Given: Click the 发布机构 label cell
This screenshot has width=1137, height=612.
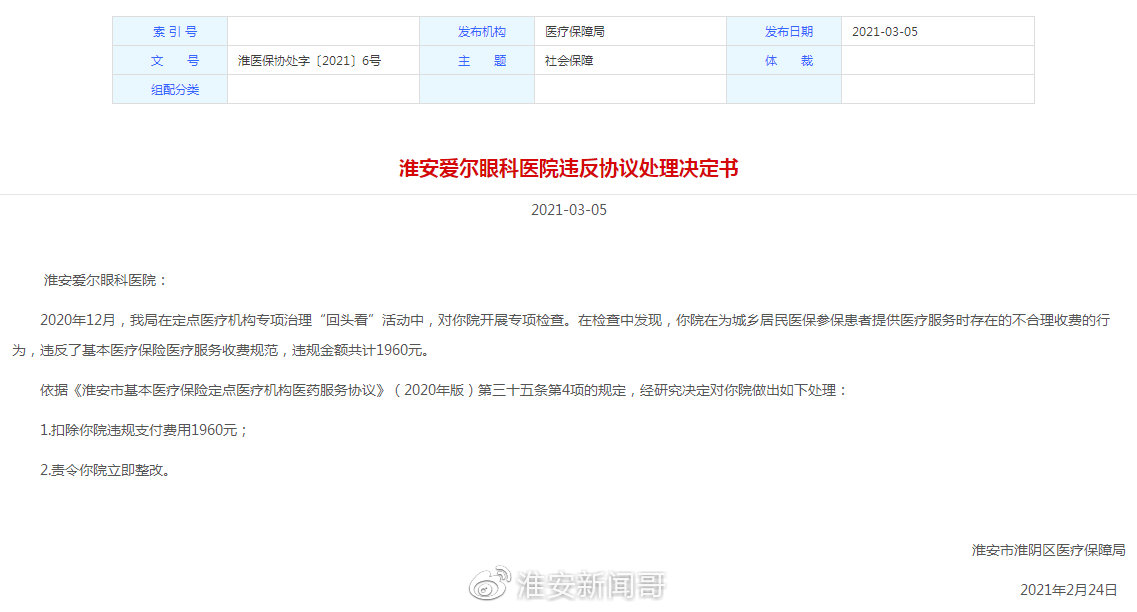Looking at the screenshot, I should click(477, 31).
